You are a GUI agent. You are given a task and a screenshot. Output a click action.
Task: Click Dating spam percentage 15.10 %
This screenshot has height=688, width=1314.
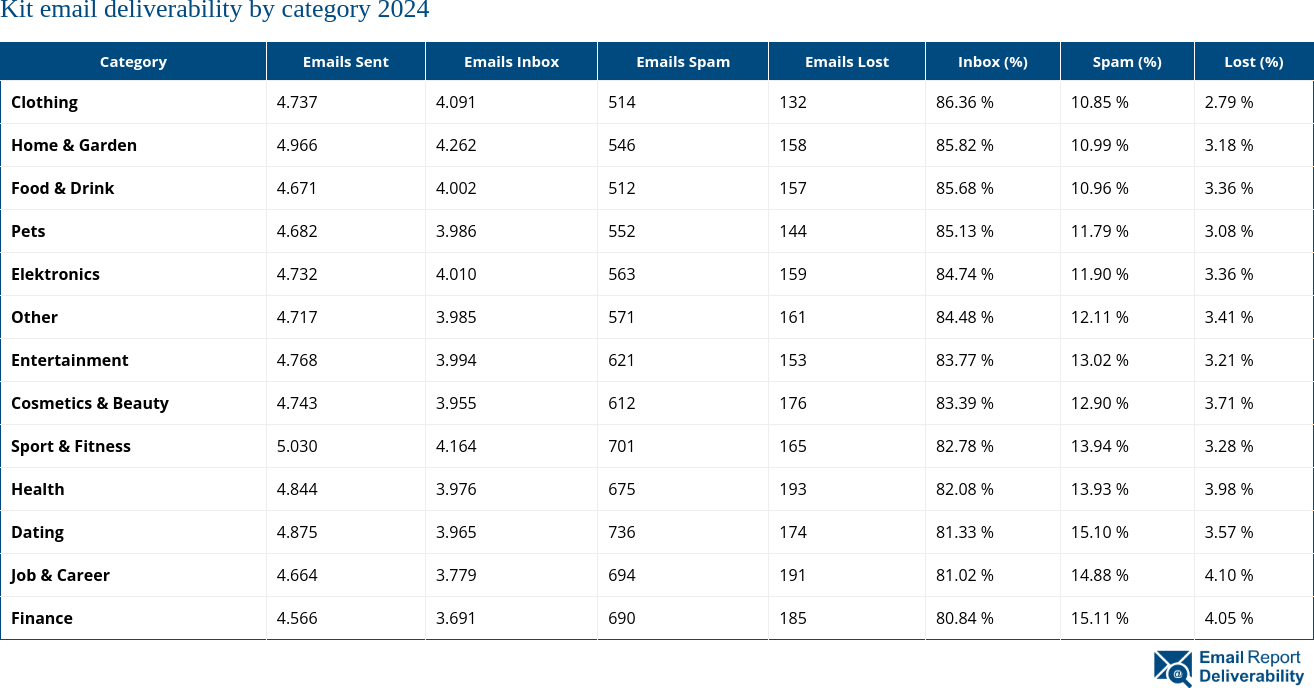(1100, 532)
